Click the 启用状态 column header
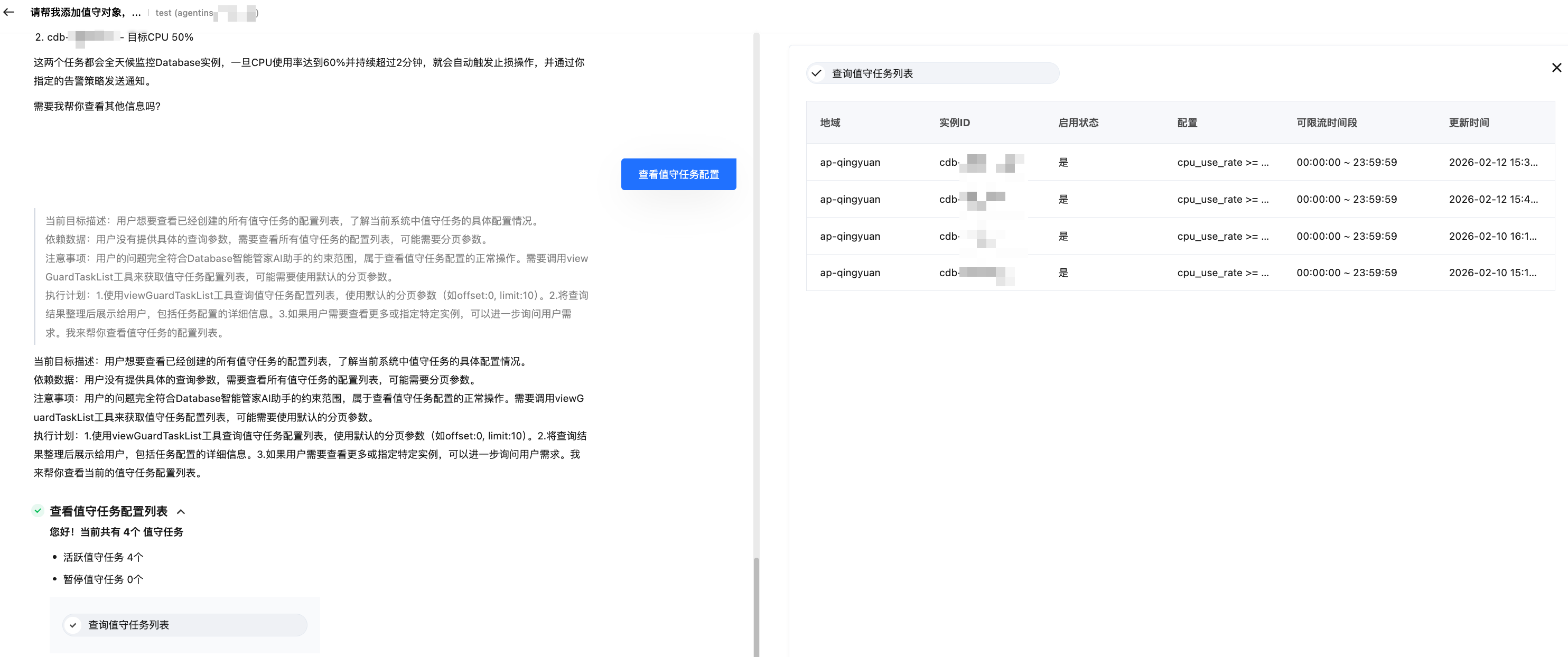This screenshot has height=657, width=1568. point(1078,123)
